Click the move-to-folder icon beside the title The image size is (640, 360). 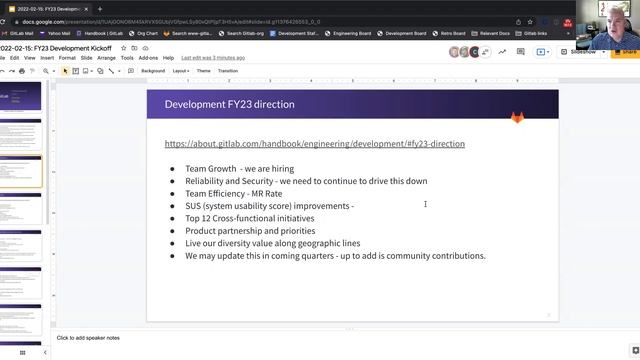pos(134,48)
